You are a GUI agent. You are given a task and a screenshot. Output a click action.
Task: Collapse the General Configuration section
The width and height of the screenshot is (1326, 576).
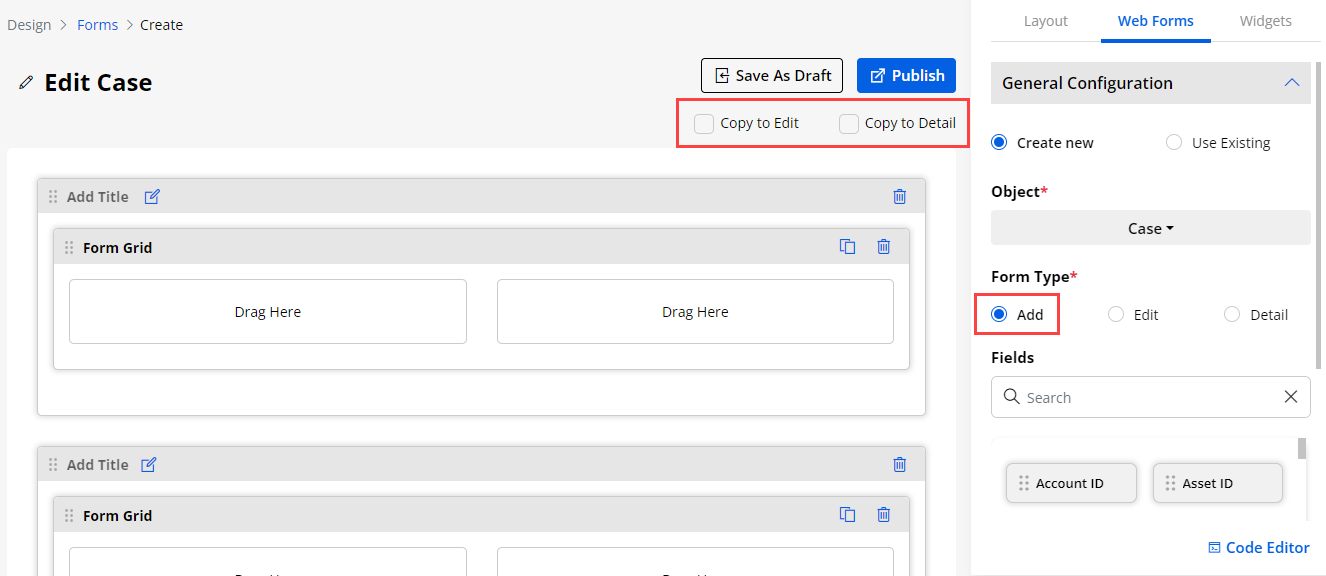[1291, 83]
